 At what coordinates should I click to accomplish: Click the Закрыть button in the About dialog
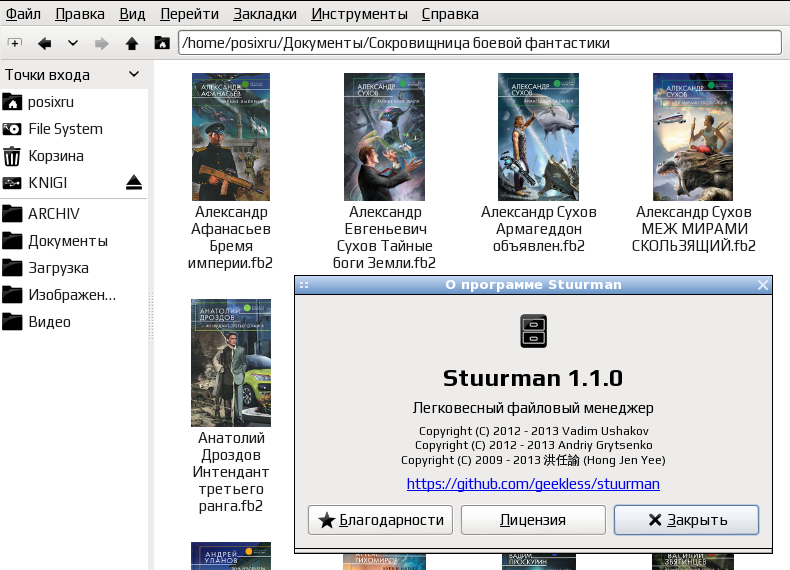tap(686, 520)
